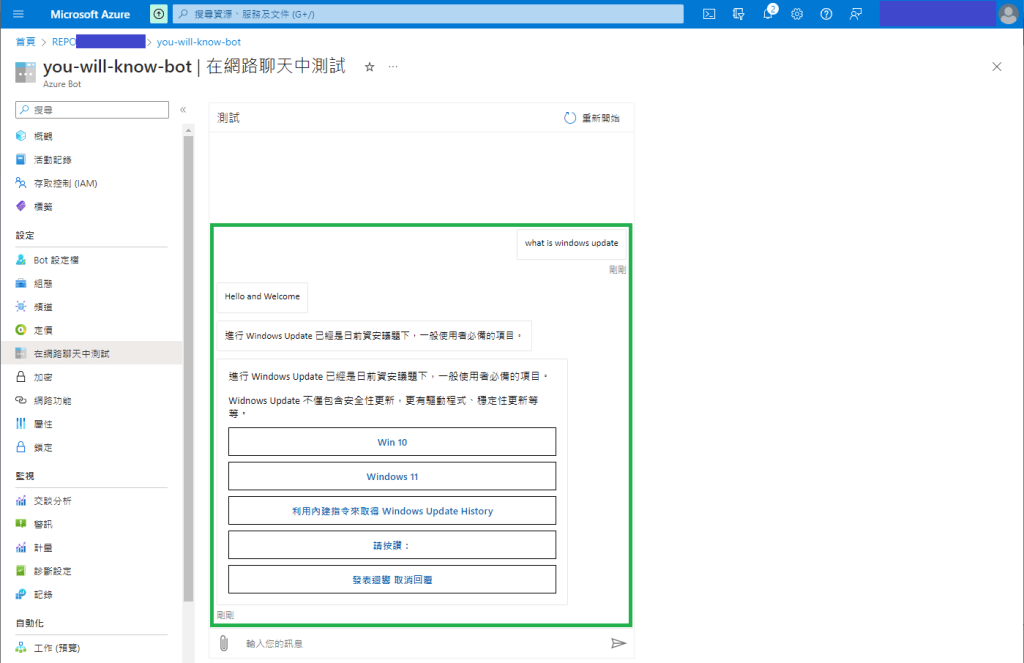1024x663 pixels.
Task: Open portal settings gear icon
Action: click(x=797, y=14)
